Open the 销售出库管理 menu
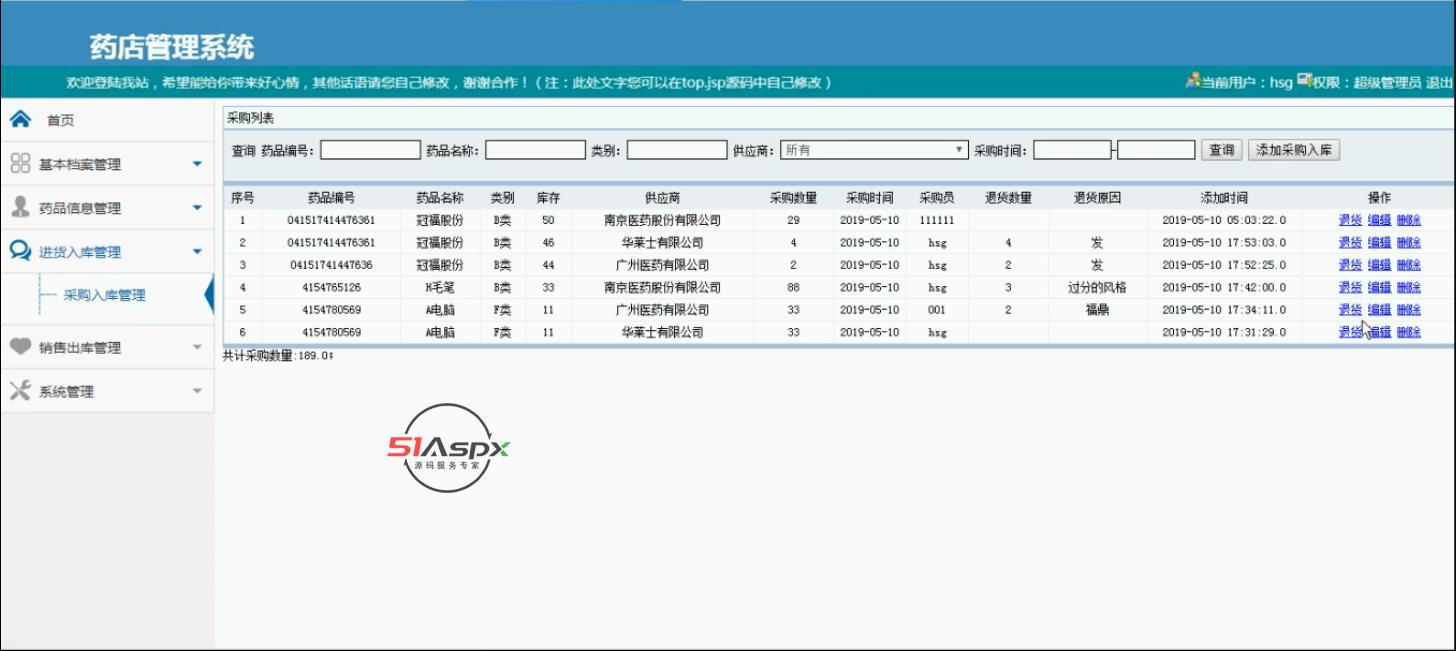This screenshot has width=1456, height=651. (107, 348)
